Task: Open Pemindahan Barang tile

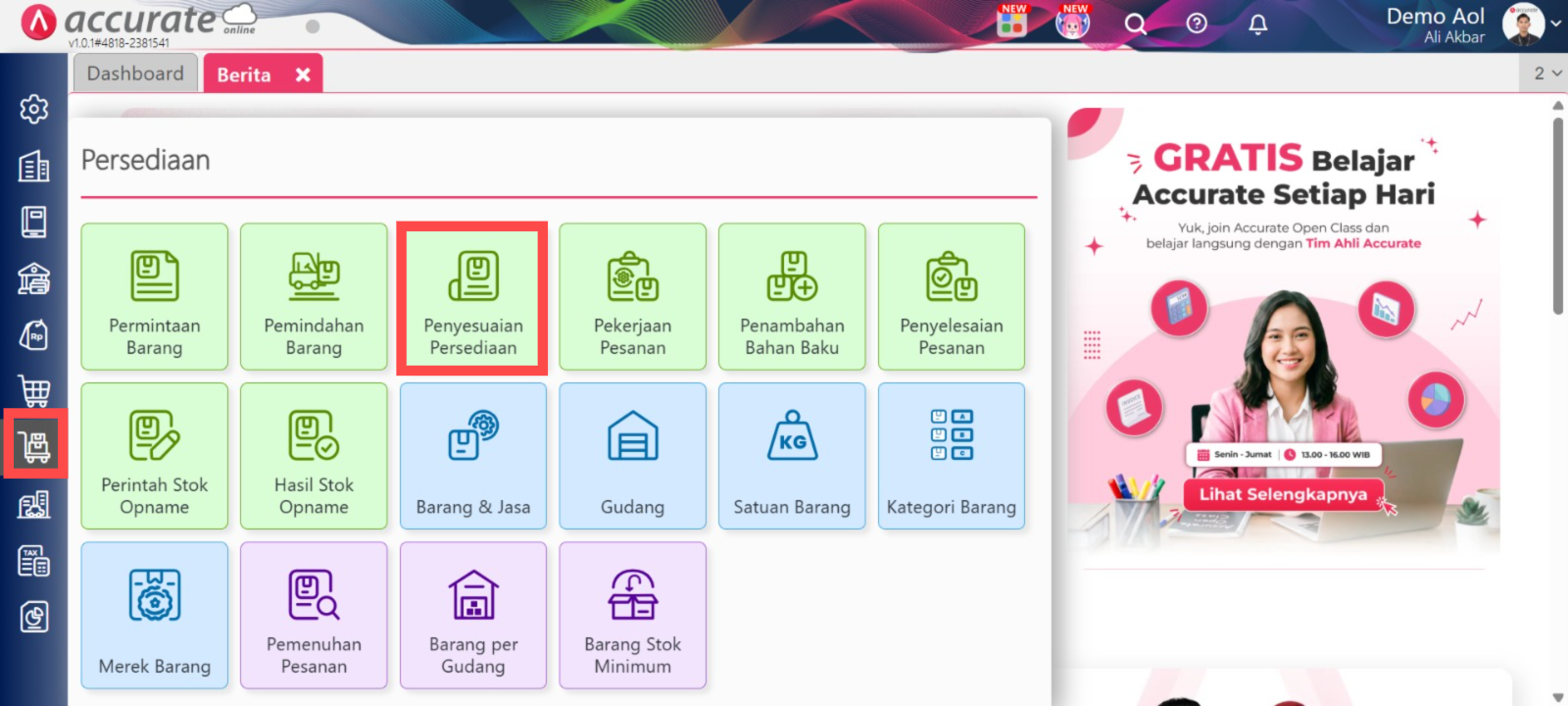Action: (314, 296)
